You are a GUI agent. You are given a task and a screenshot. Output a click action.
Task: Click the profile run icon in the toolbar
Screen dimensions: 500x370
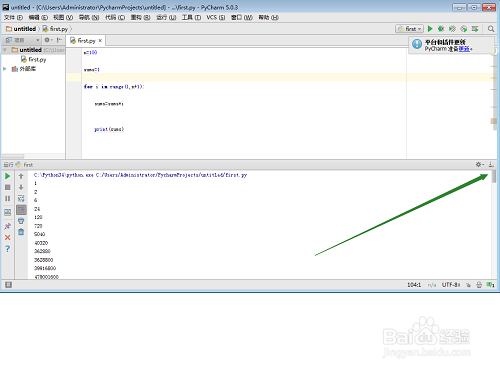464,29
